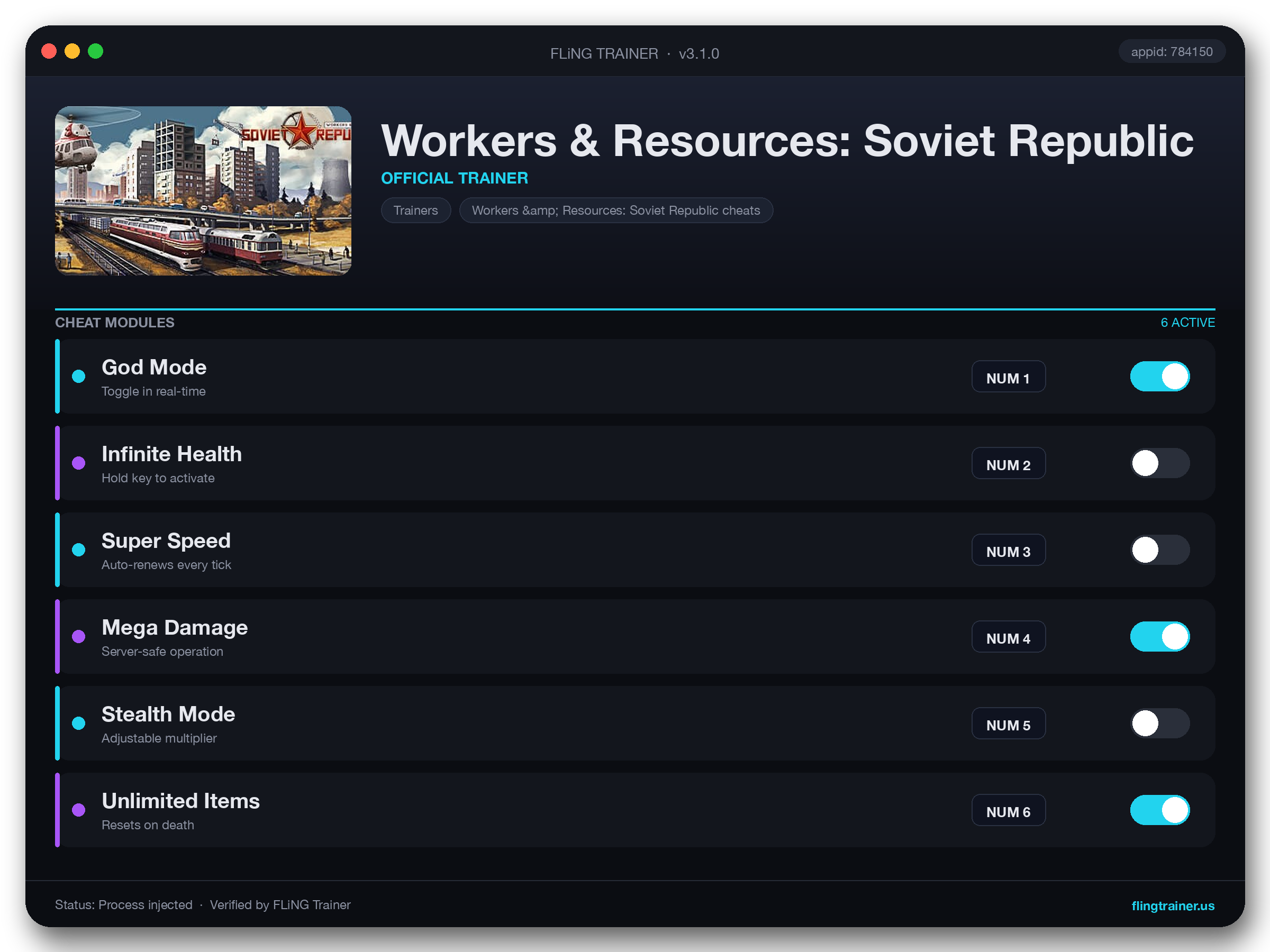
Task: Turn on the Super Speed switch
Action: pyautogui.click(x=1160, y=550)
